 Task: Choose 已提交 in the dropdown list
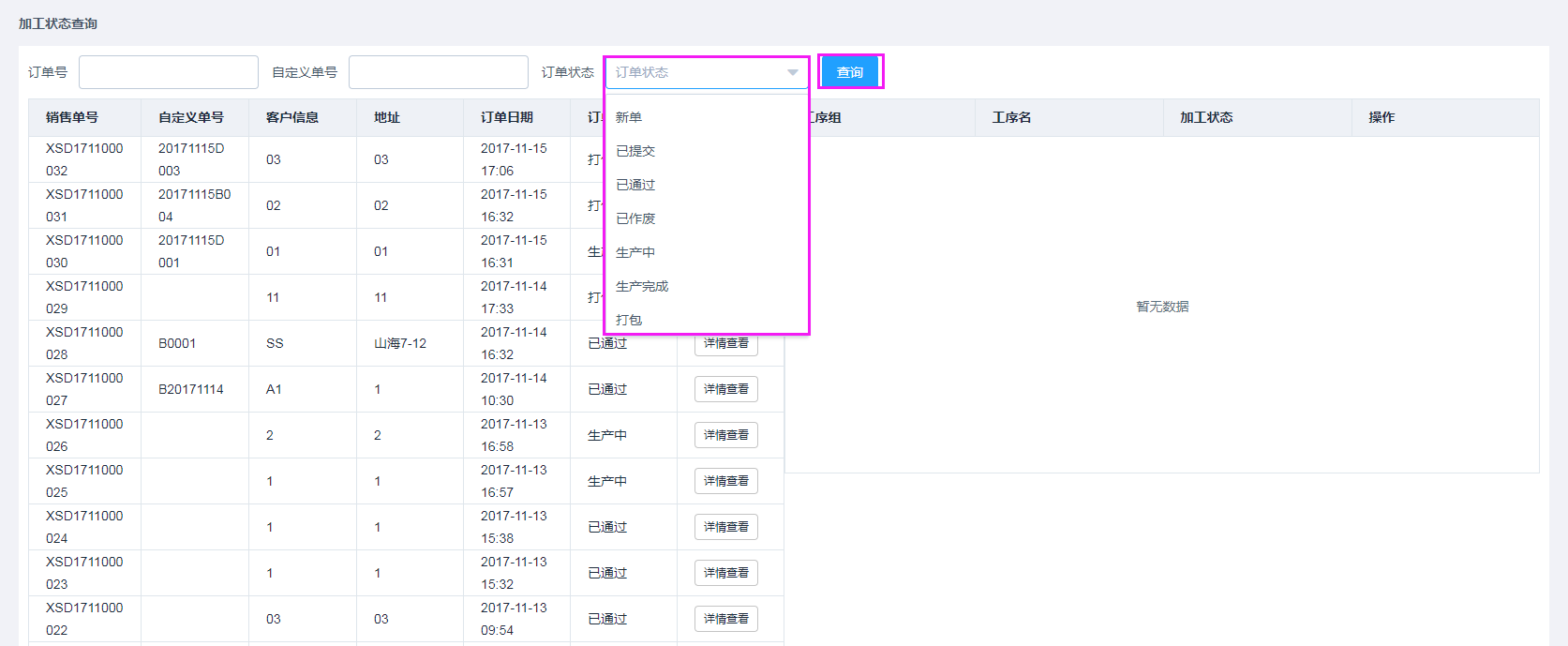click(x=635, y=151)
